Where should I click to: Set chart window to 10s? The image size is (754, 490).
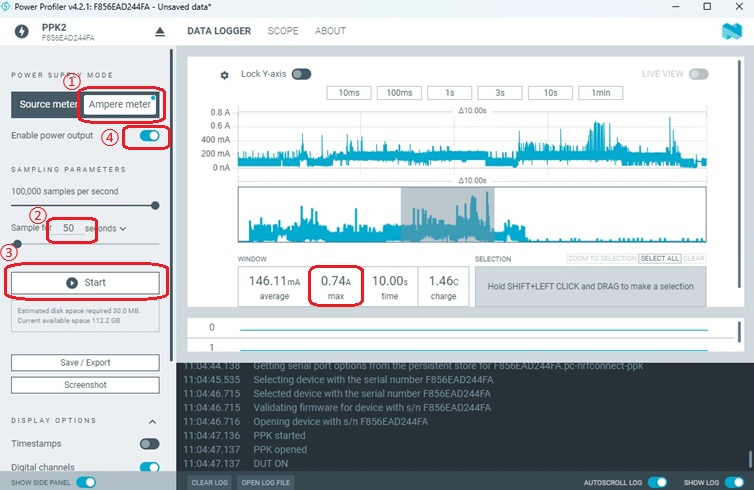pyautogui.click(x=550, y=93)
